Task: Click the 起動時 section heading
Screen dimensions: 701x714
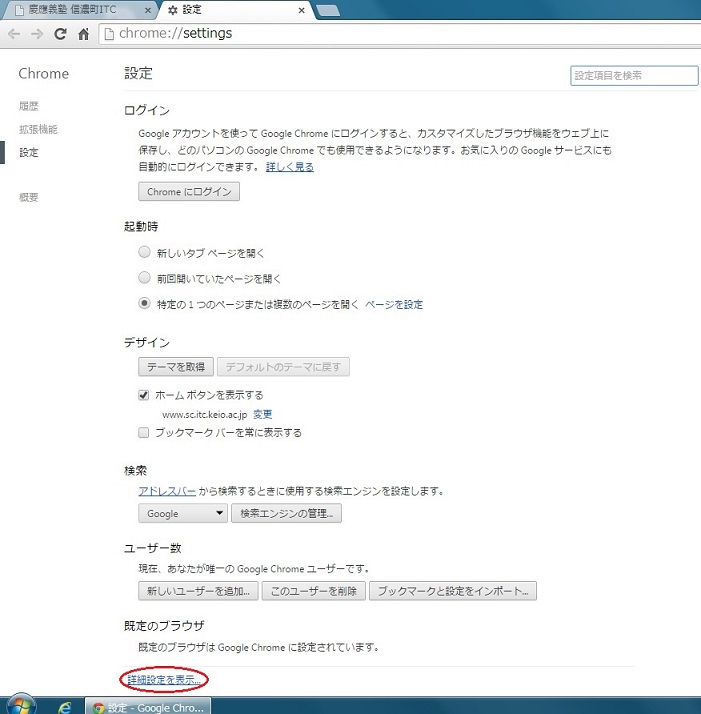Action: pos(141,226)
